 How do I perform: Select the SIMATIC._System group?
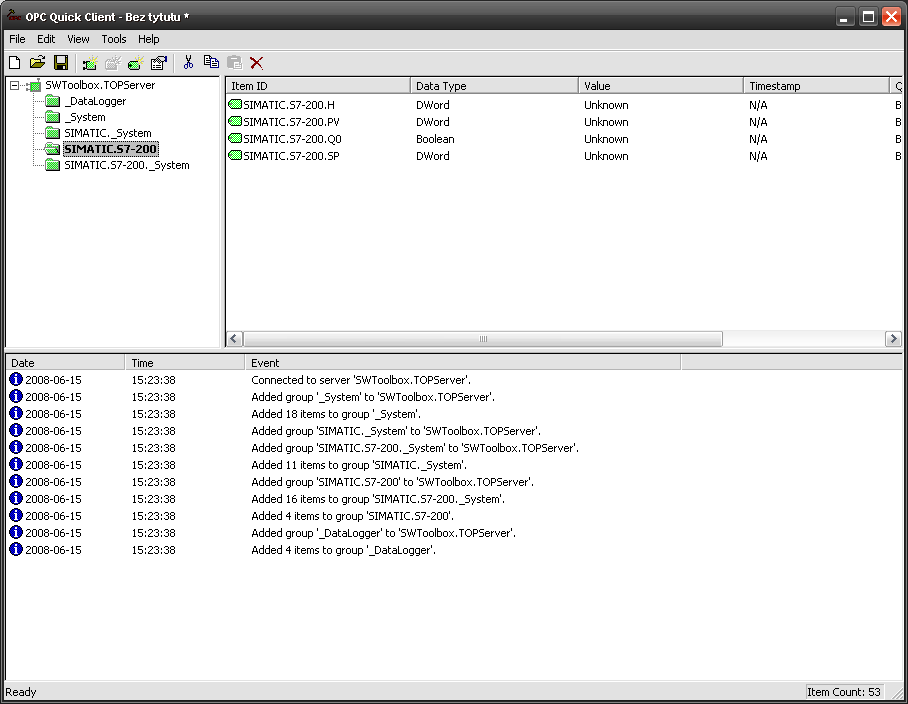coord(107,133)
